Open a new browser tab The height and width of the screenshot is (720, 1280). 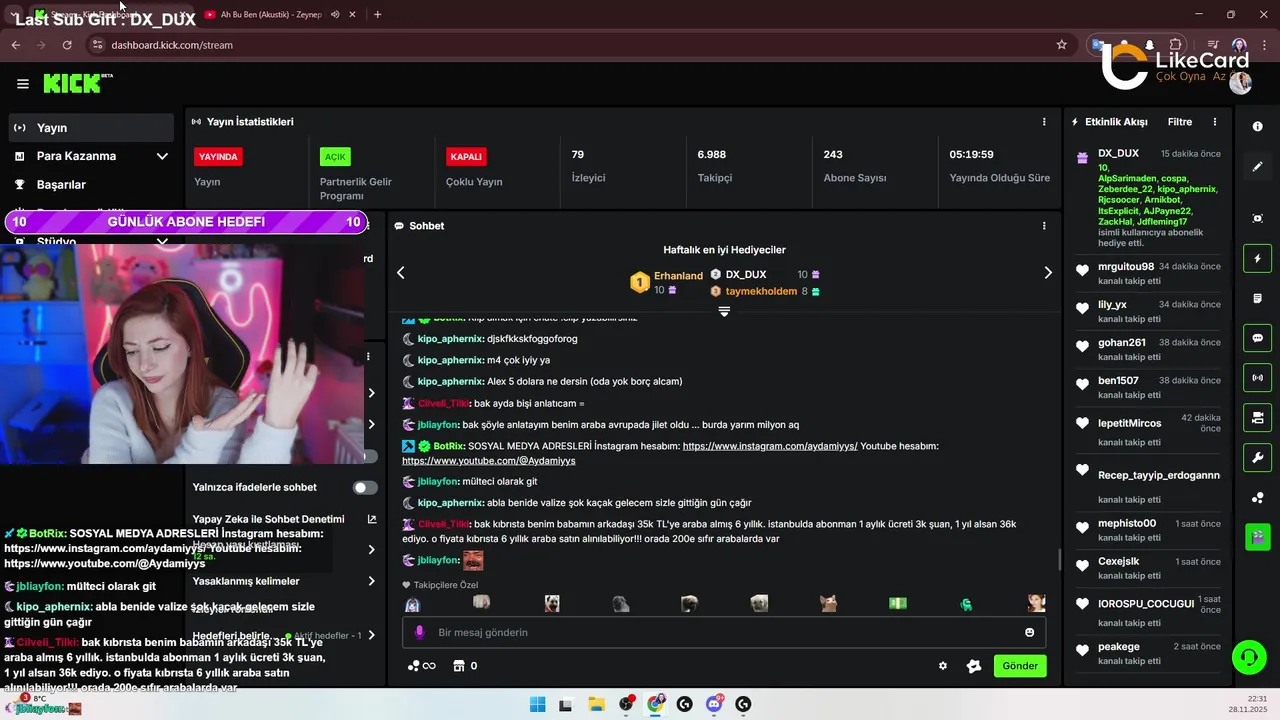(x=377, y=15)
